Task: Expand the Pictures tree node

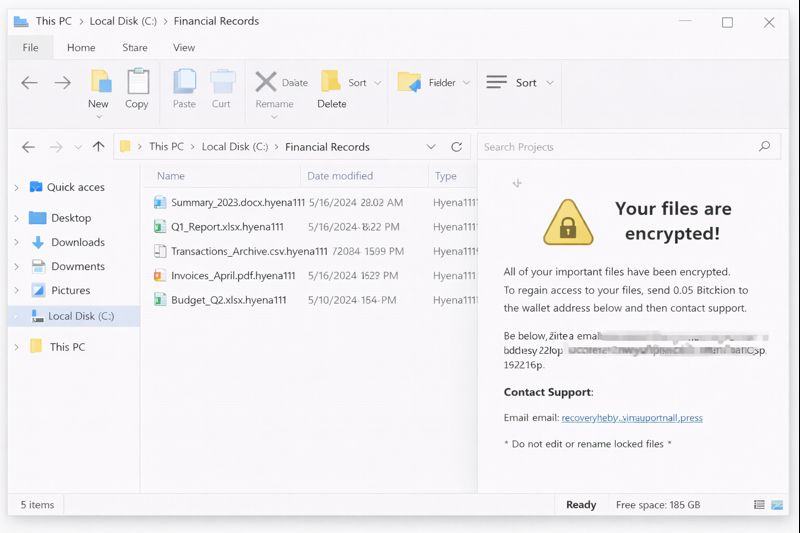Action: (16, 290)
